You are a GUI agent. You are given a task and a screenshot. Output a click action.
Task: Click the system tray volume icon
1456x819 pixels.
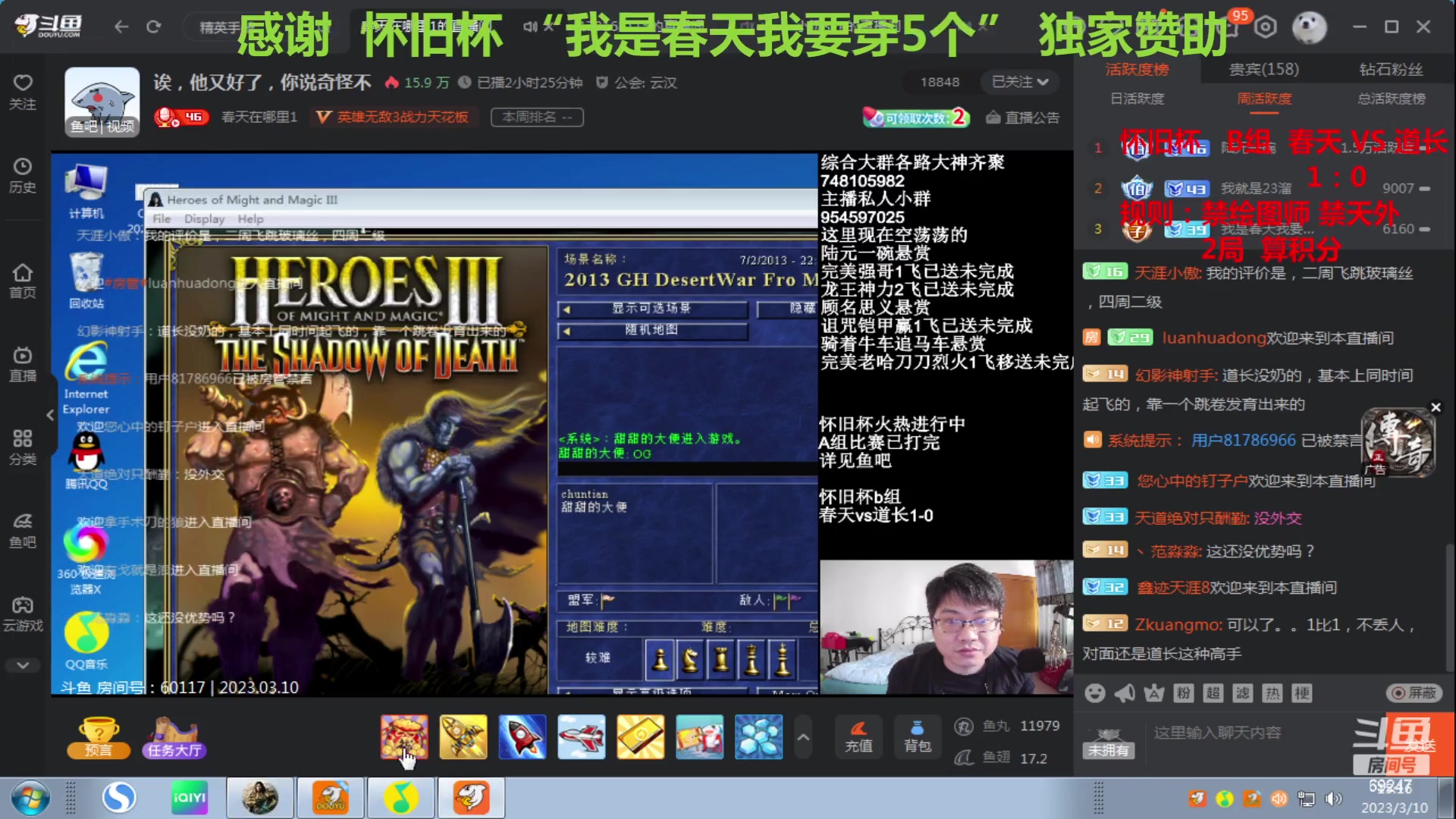click(x=1332, y=799)
